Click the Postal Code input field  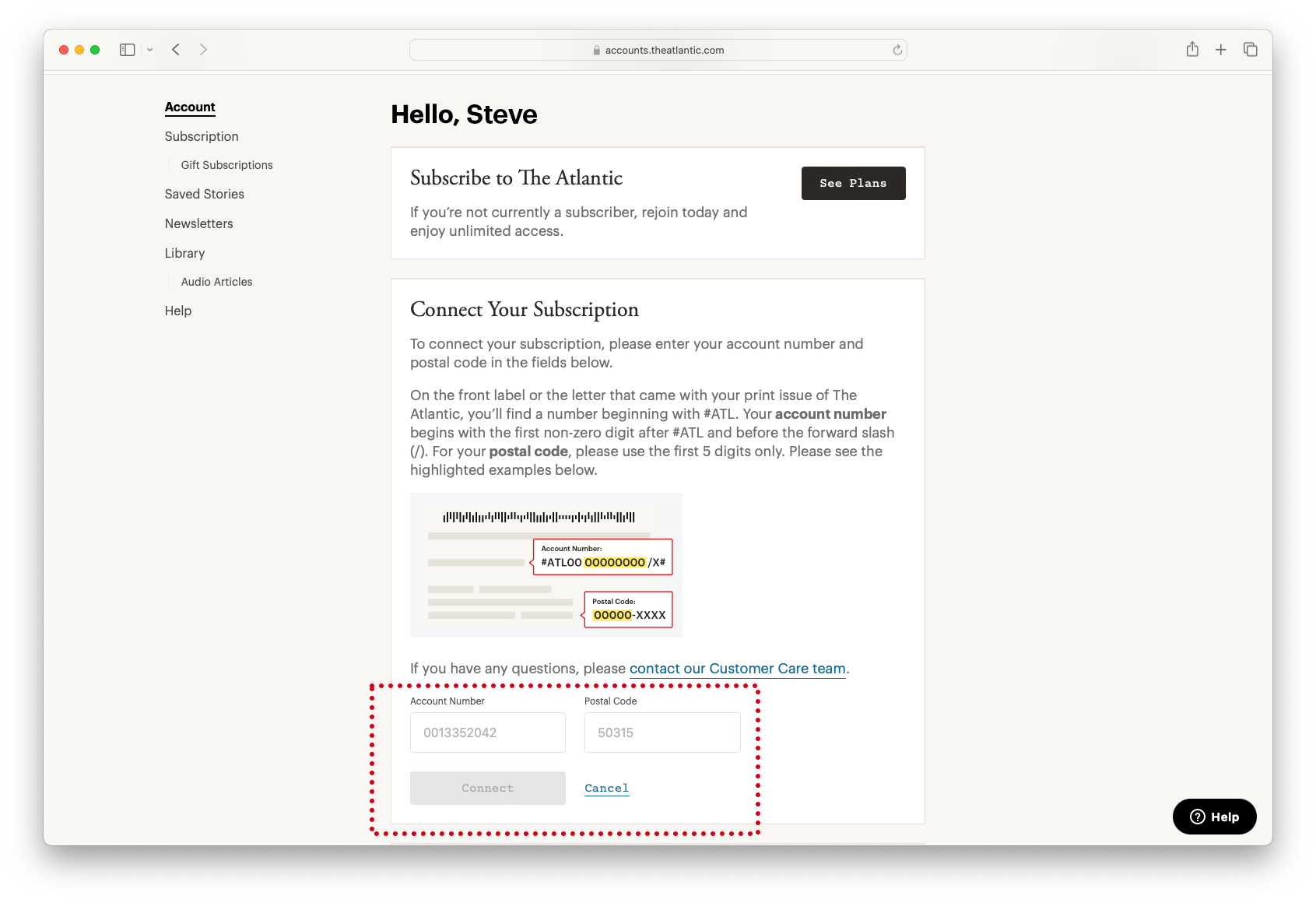pos(662,733)
